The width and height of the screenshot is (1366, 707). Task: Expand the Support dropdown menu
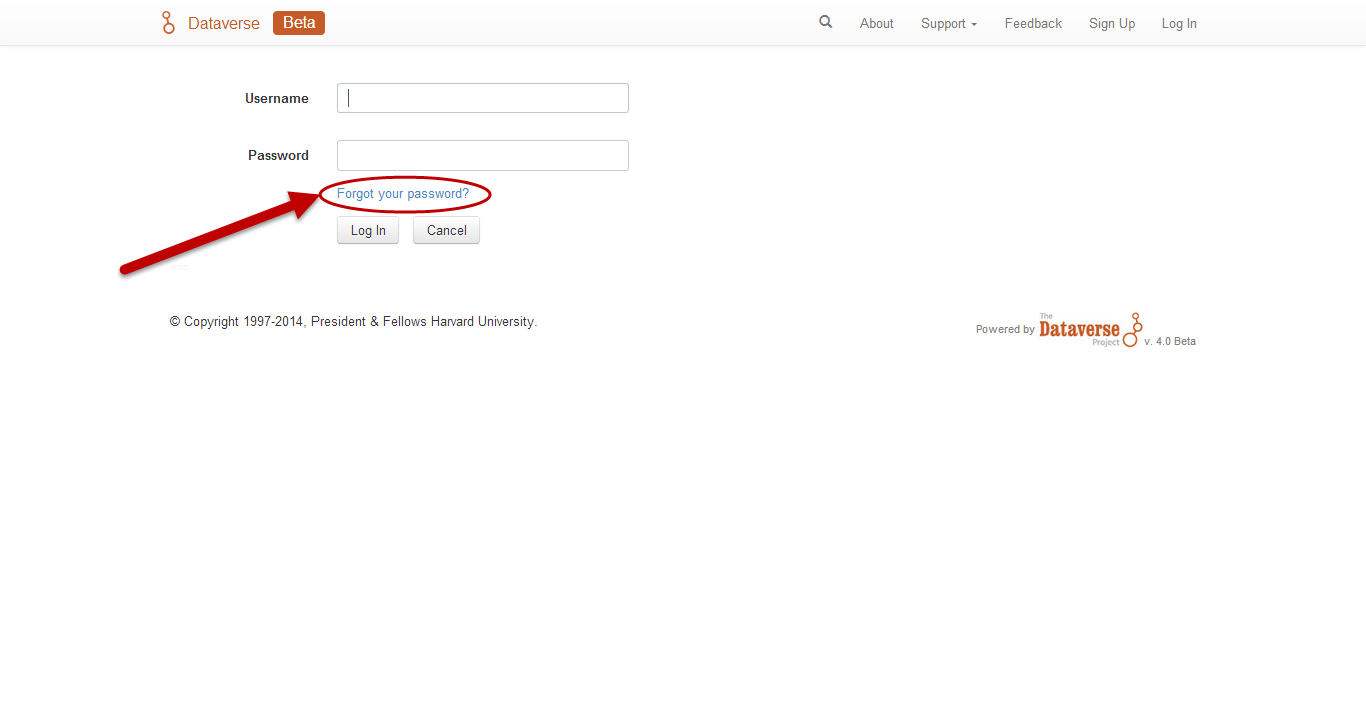(949, 23)
